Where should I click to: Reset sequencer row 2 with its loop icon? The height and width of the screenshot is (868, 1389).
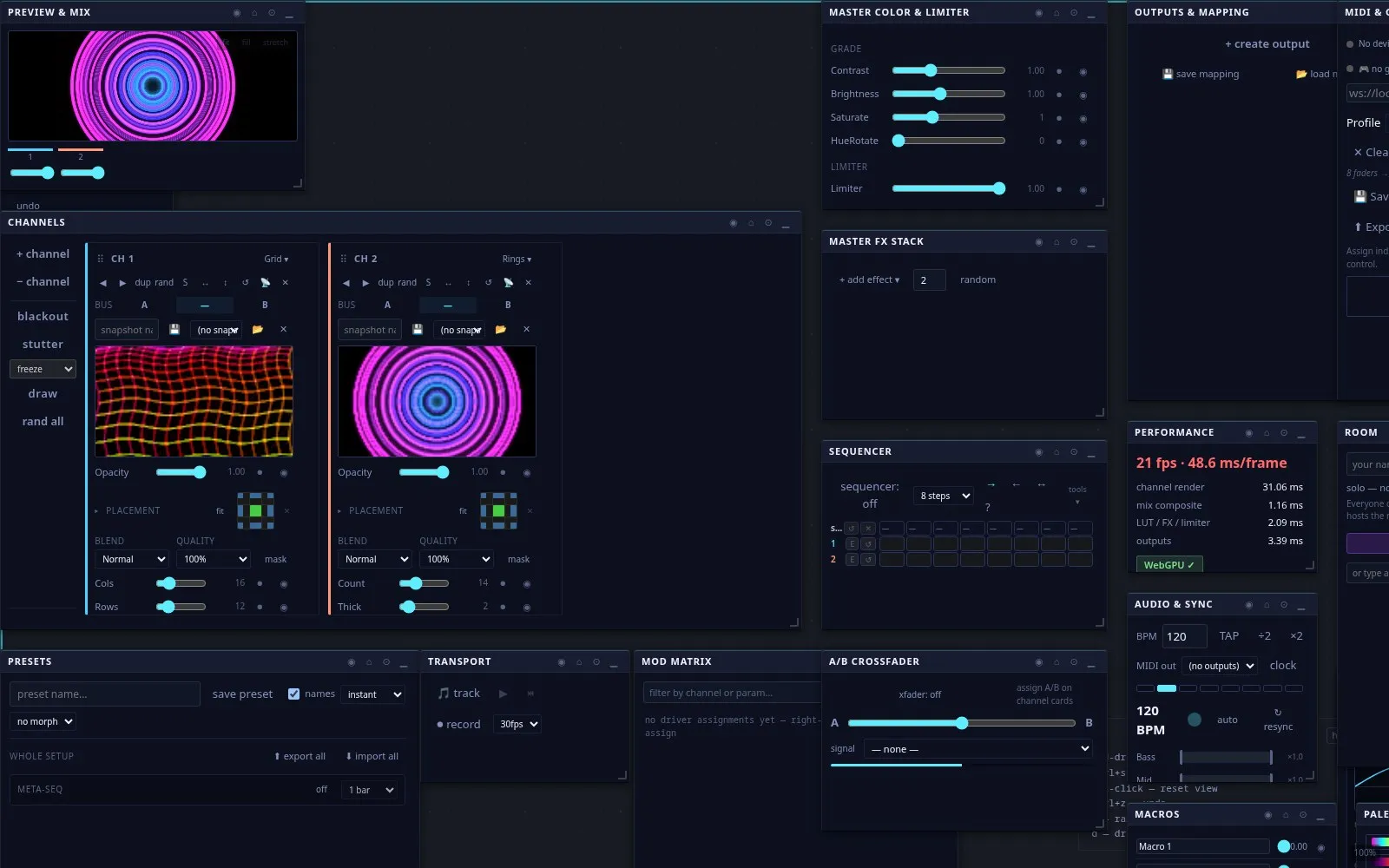868,560
